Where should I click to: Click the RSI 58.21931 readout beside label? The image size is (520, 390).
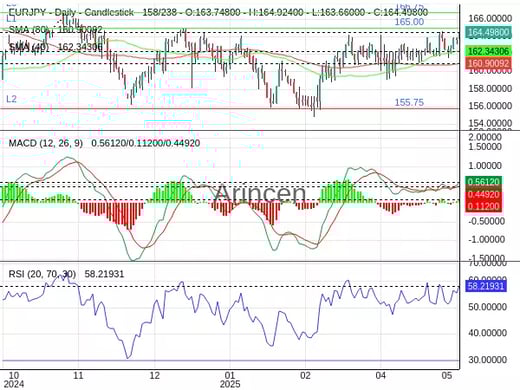pyautogui.click(x=104, y=274)
